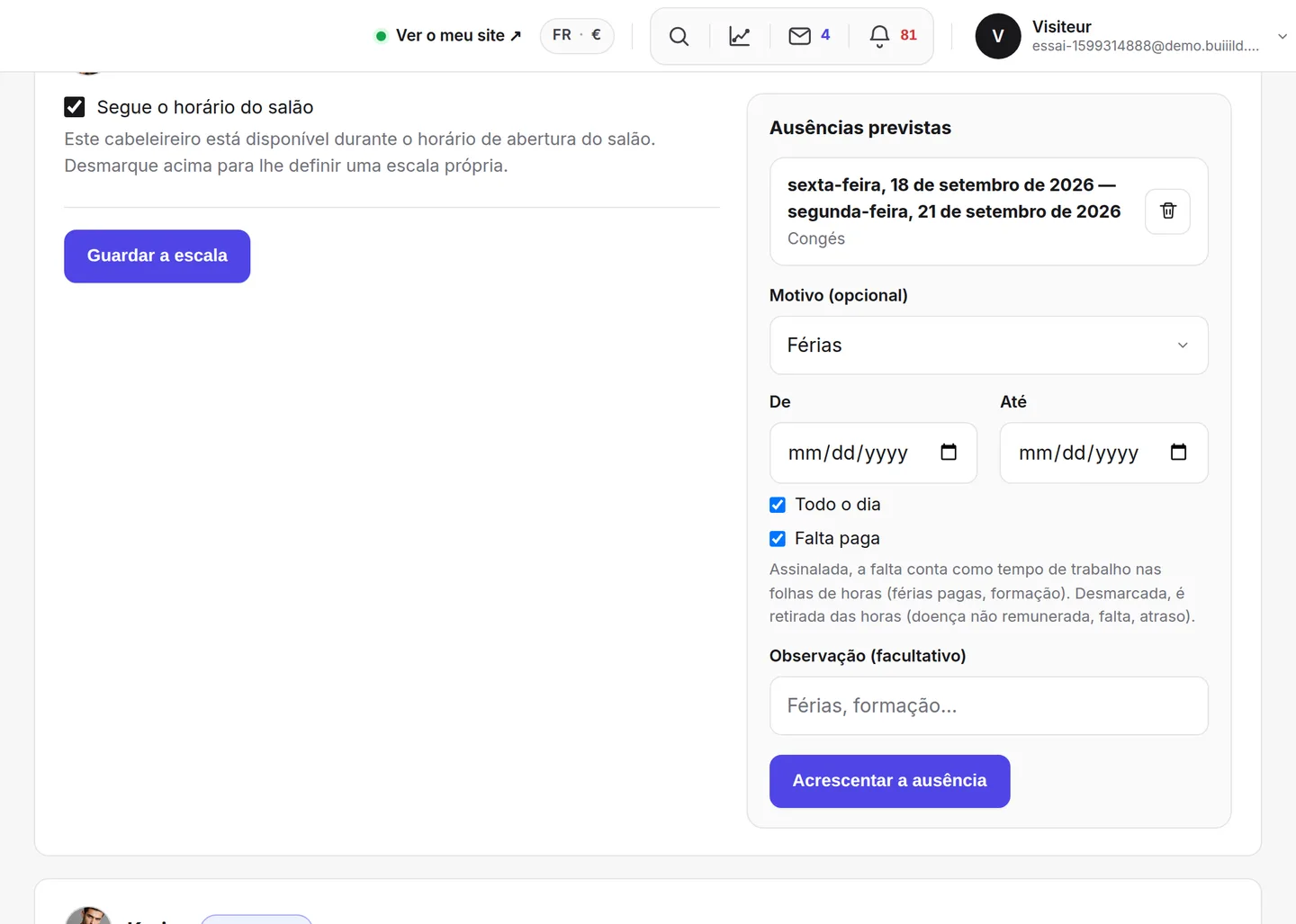
Task: Delete the 18 de setembro absence
Action: 1167,211
